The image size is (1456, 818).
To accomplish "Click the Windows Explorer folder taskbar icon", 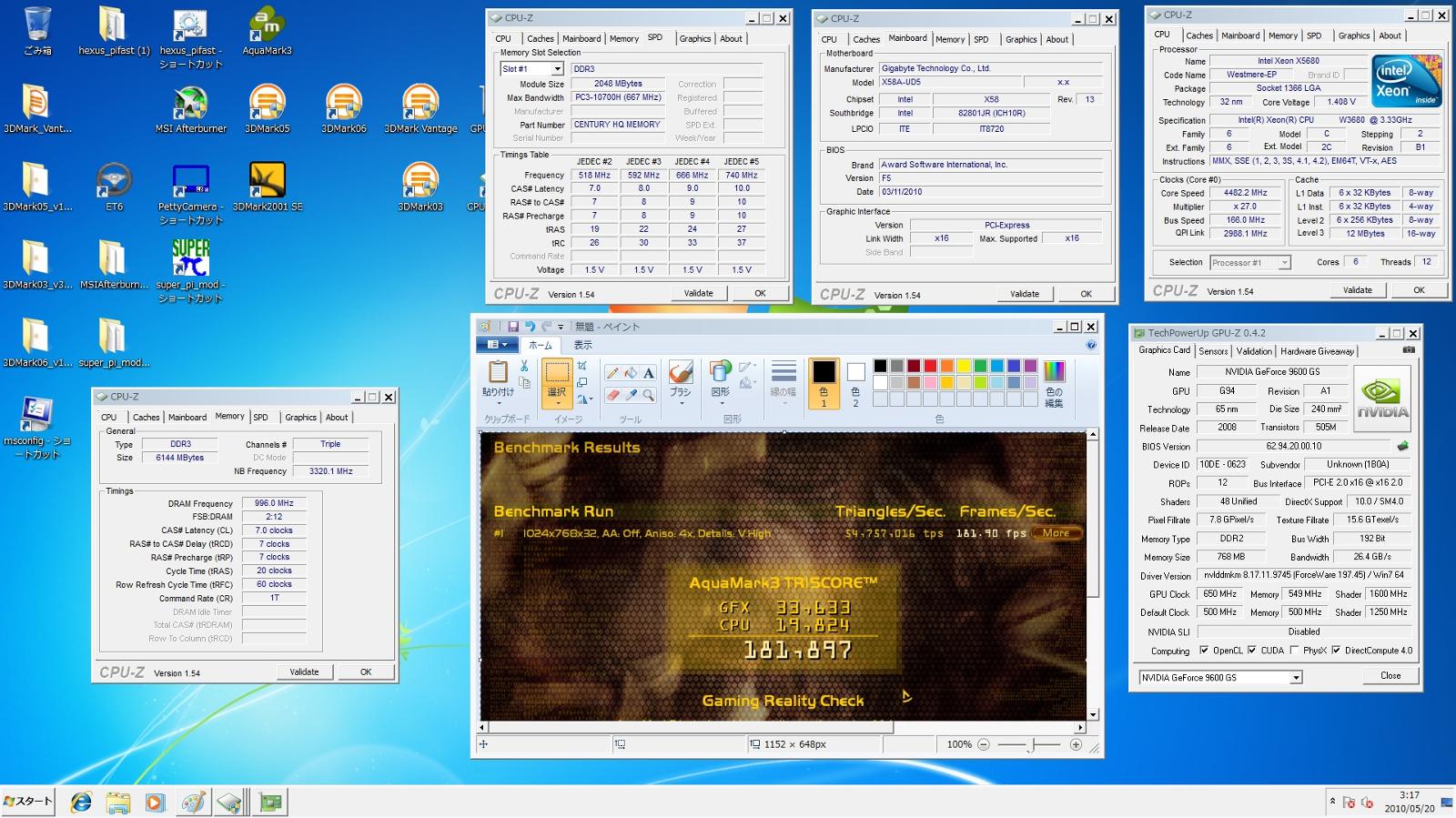I will [117, 803].
